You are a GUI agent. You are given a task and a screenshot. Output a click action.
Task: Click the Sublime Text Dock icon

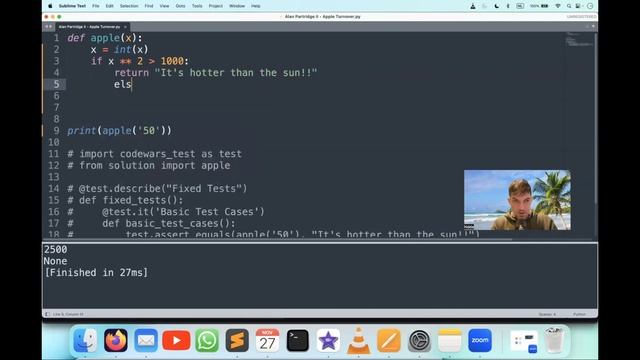[237, 340]
